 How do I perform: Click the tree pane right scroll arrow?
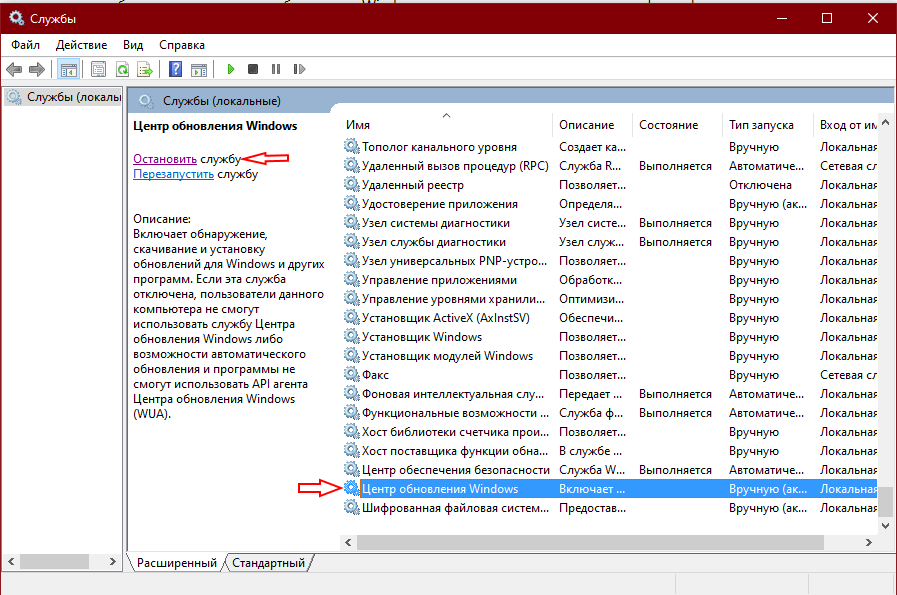click(113, 562)
